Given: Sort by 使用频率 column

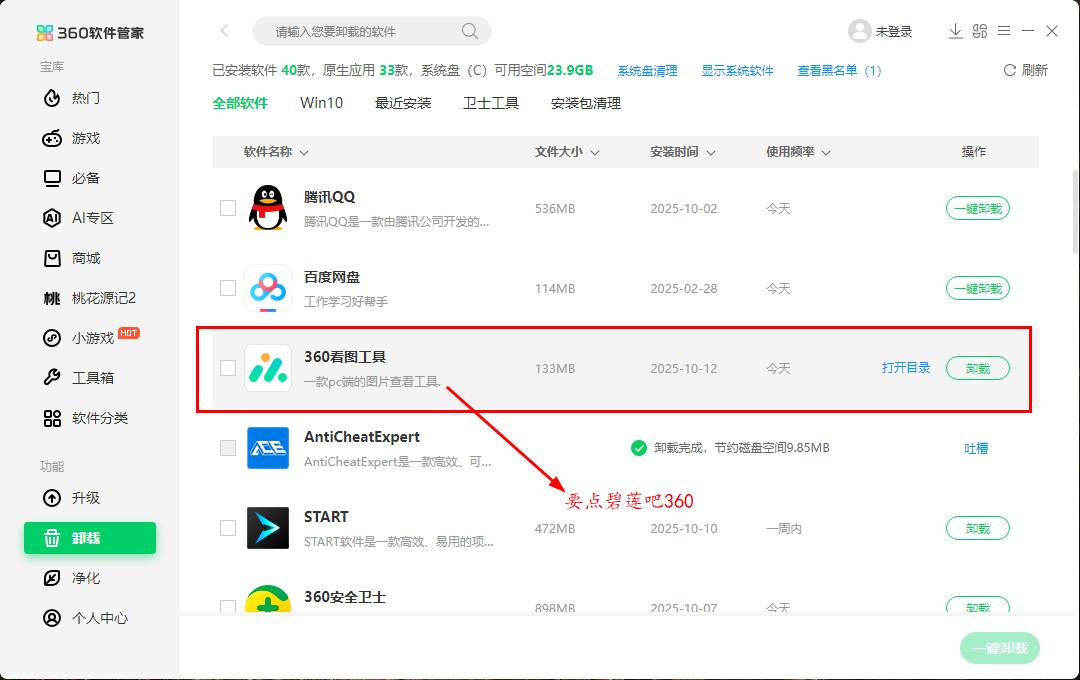Looking at the screenshot, I should [x=798, y=152].
